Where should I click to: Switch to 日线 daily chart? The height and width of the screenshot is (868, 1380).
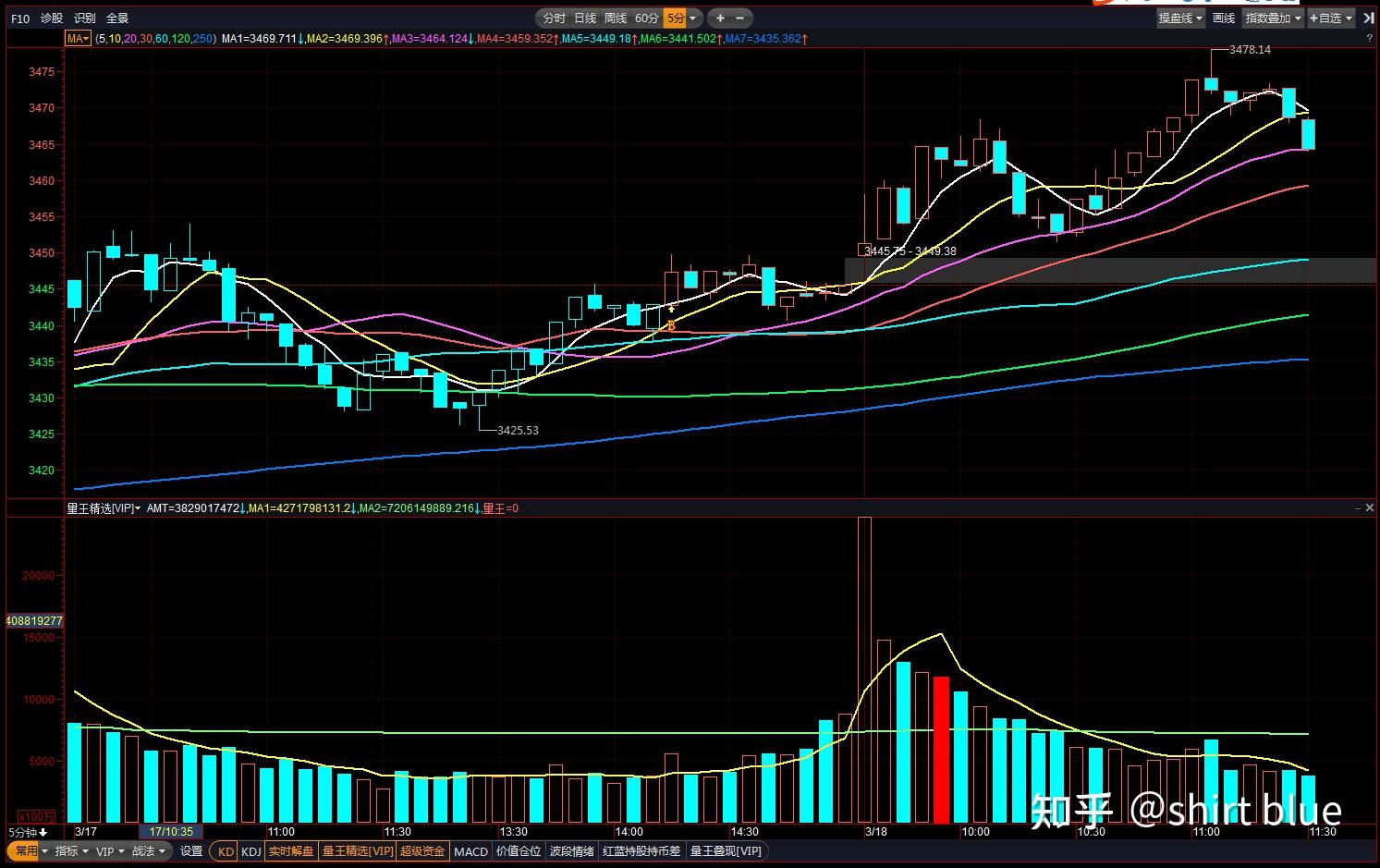click(585, 18)
